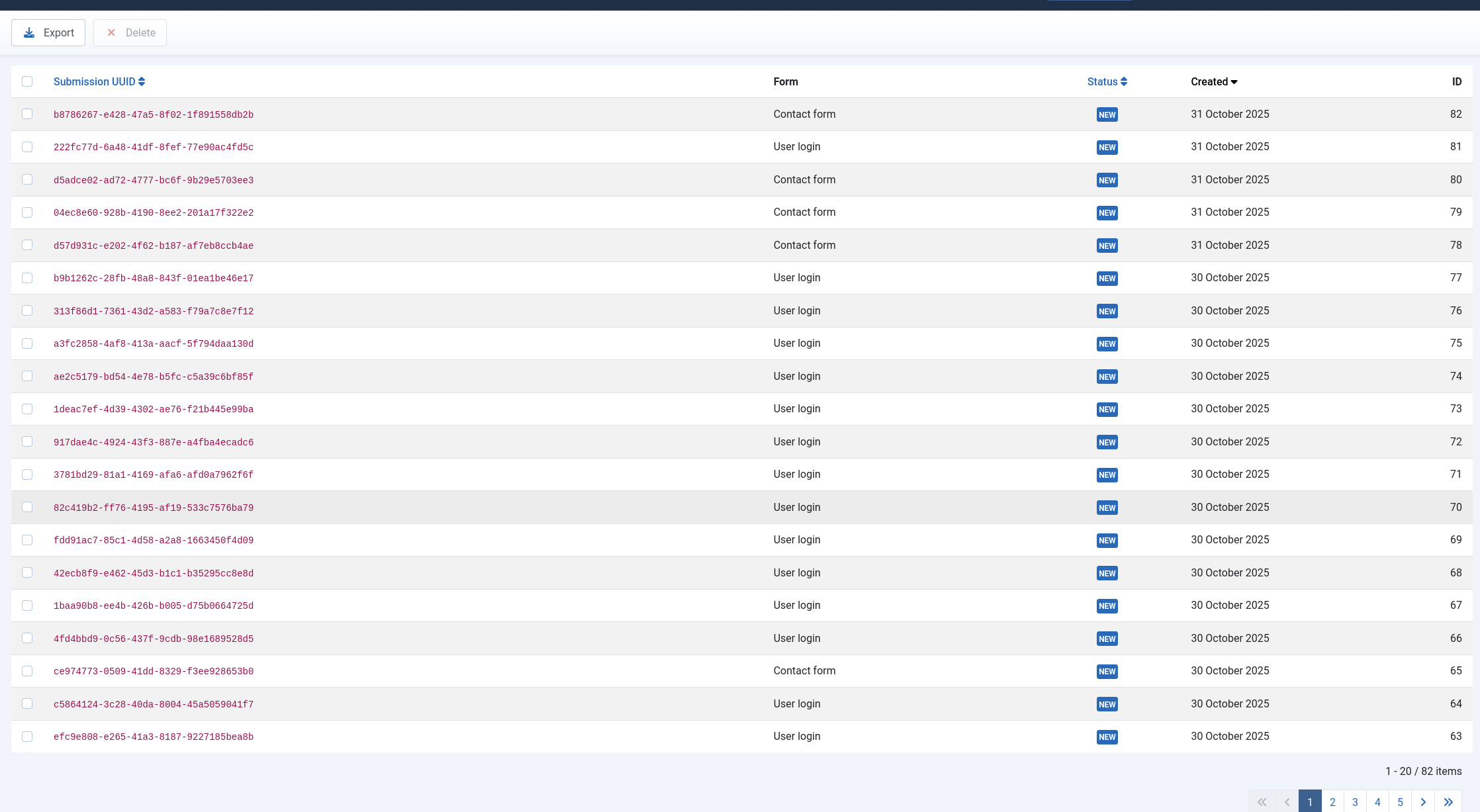Viewport: 1480px width, 812px height.
Task: Open page 5 of submissions
Action: click(1400, 801)
